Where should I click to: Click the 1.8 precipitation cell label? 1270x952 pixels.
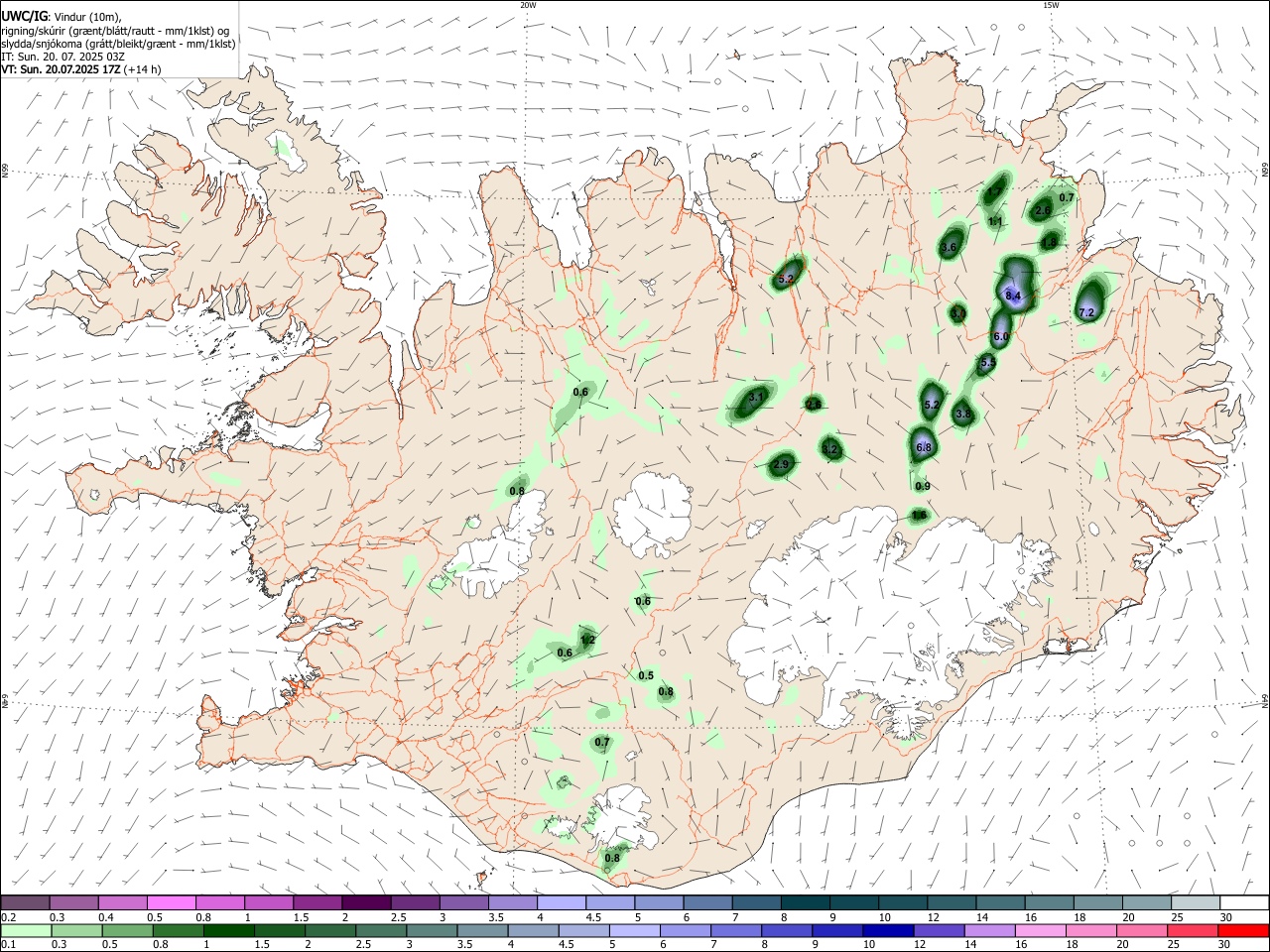pyautogui.click(x=1050, y=242)
